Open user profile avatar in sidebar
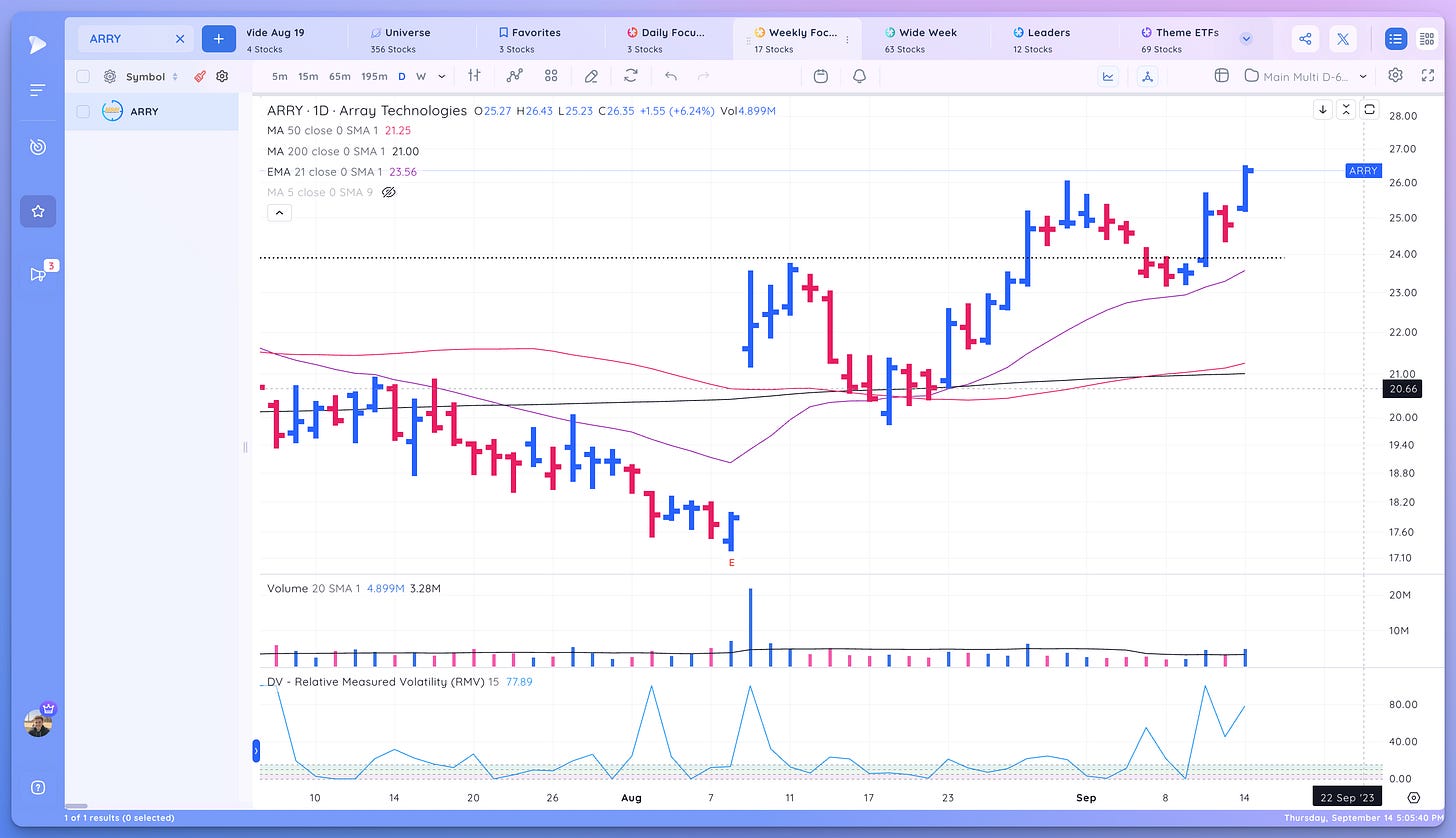 tap(38, 722)
